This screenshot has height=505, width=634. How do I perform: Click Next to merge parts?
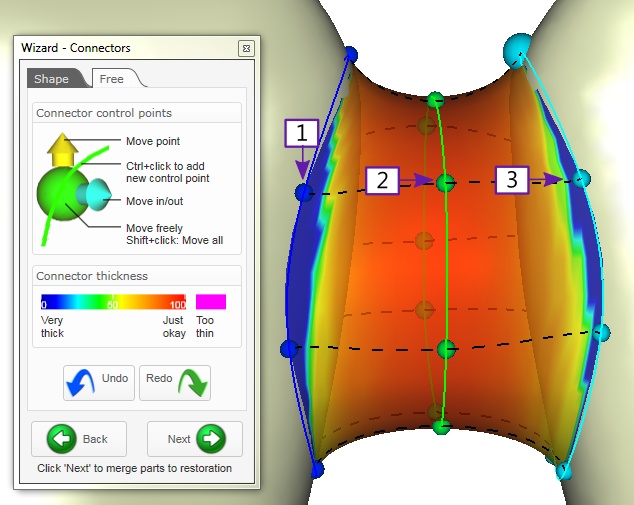(195, 439)
